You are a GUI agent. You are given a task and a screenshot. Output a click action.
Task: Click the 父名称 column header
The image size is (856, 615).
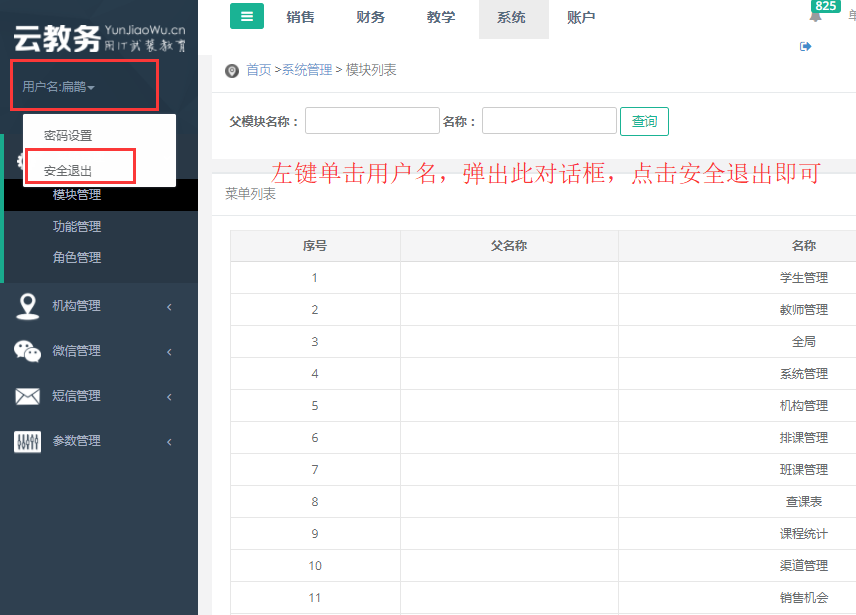[x=509, y=246]
